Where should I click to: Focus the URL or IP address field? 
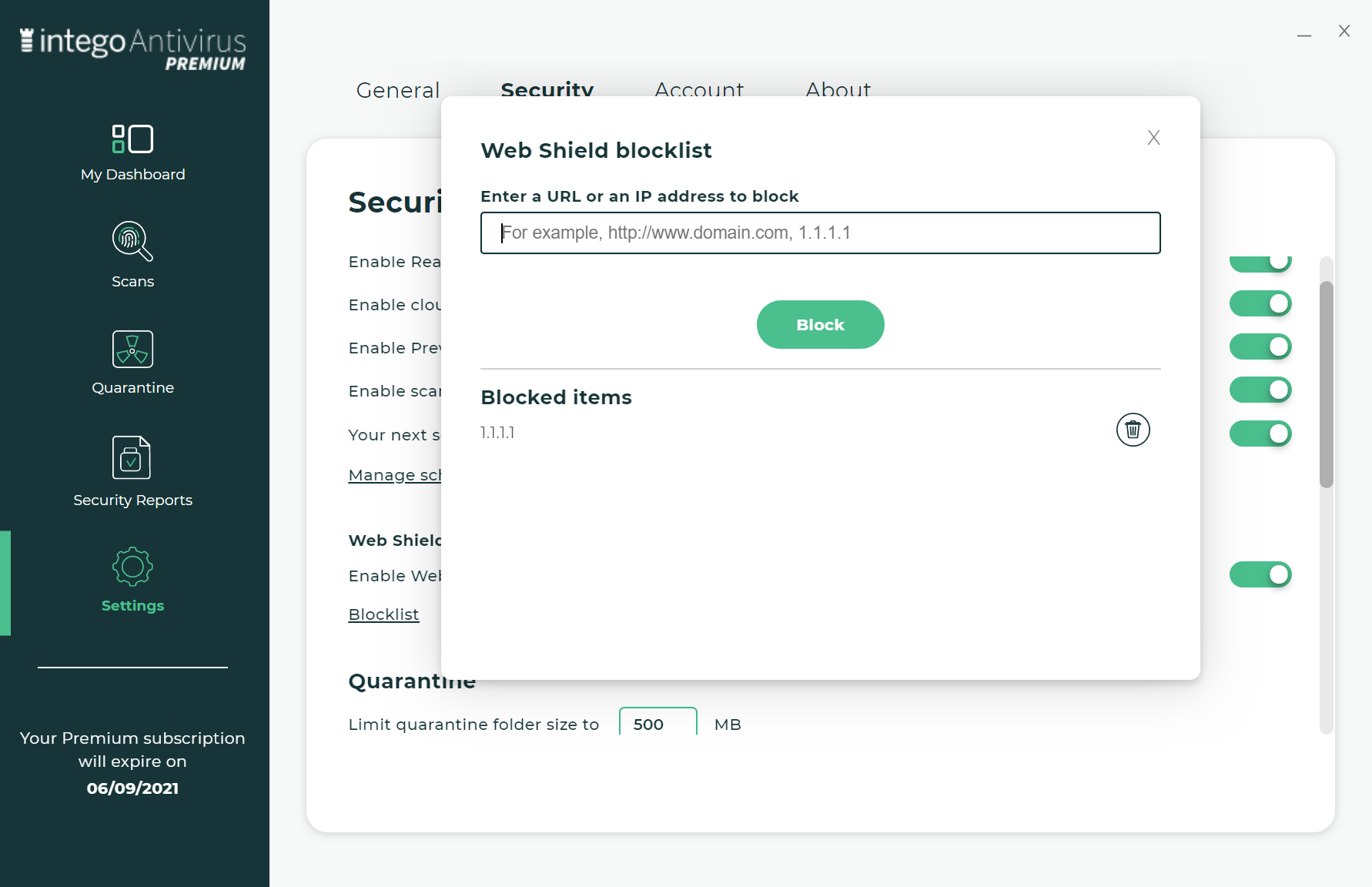(821, 233)
